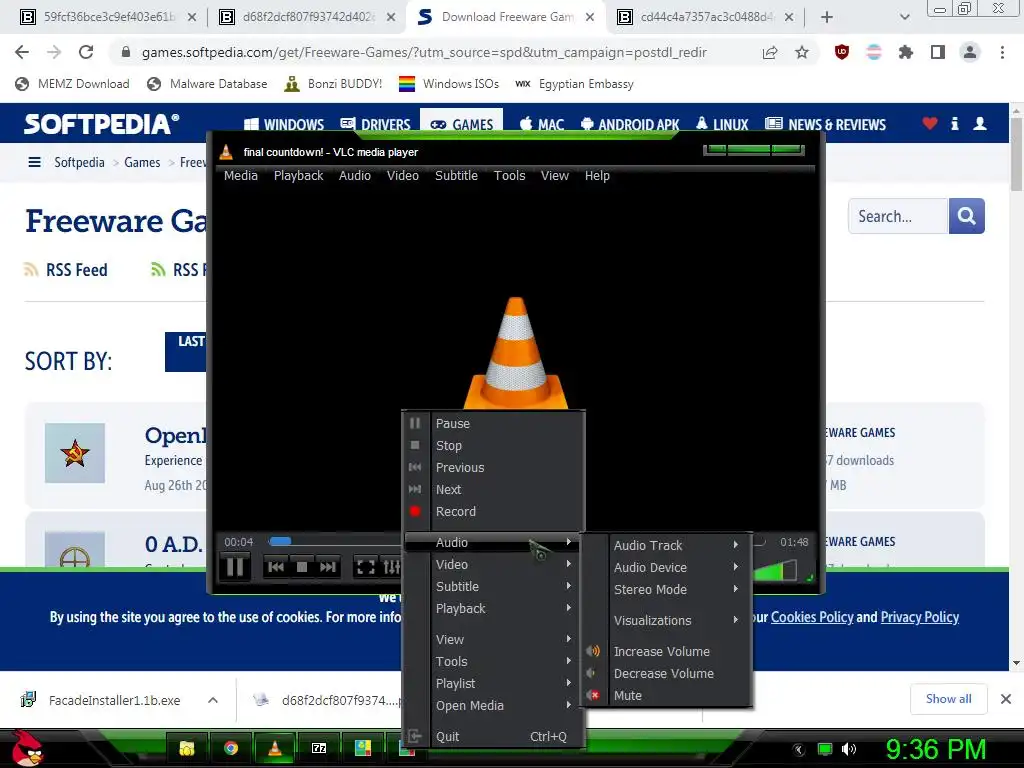Screen dimensions: 1024x768
Task: Open uBlock Origin extension icon
Action: point(842,52)
